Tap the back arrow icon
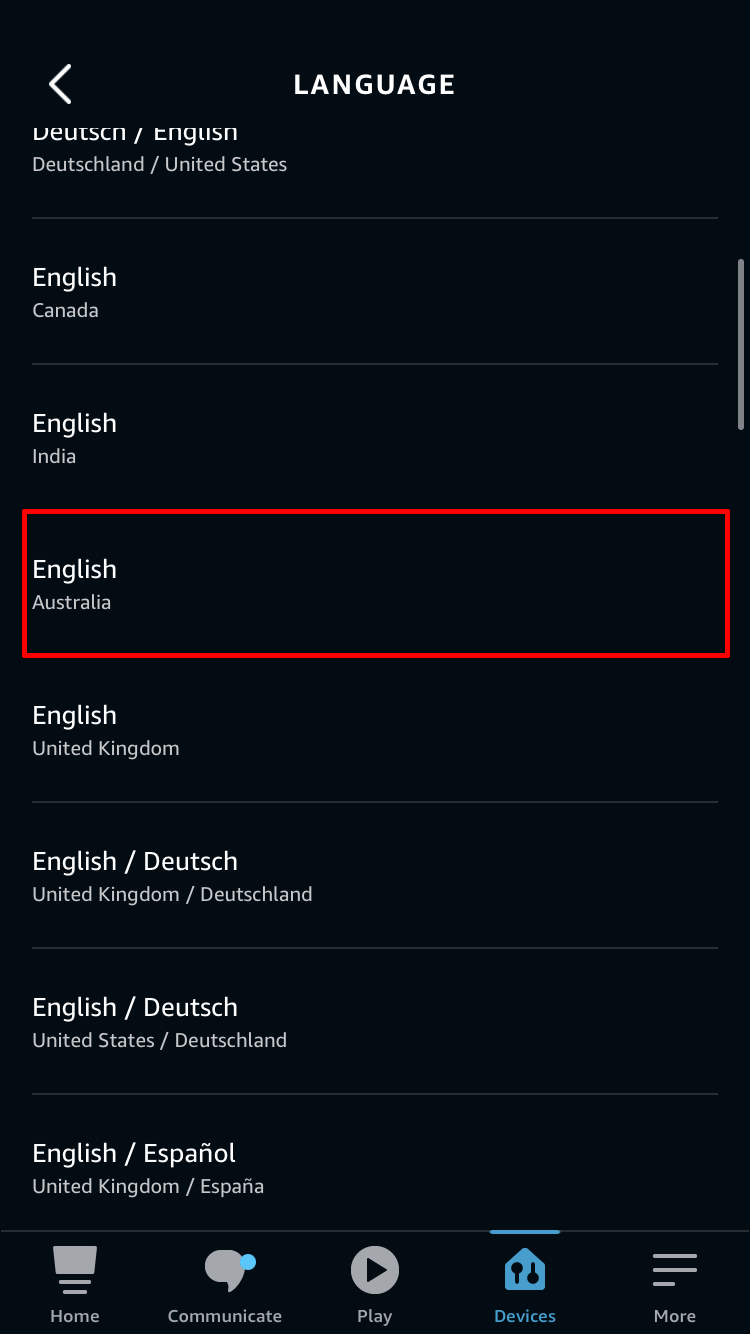The width and height of the screenshot is (750, 1334). click(x=61, y=84)
